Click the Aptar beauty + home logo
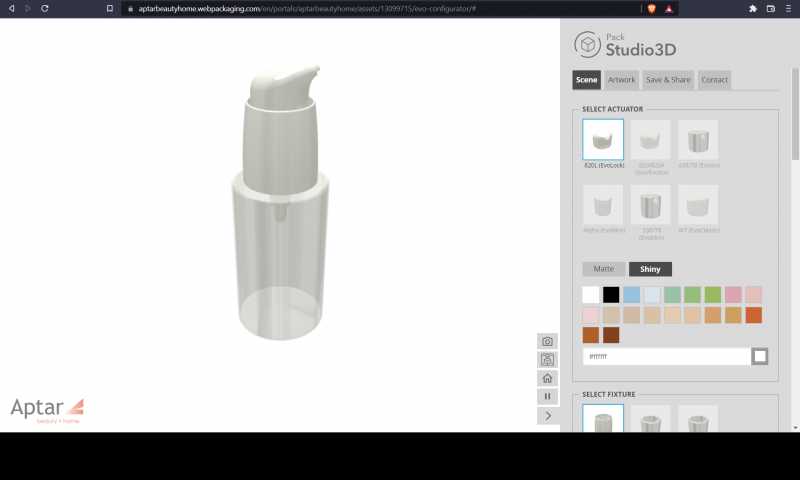The image size is (800, 480). (x=47, y=409)
